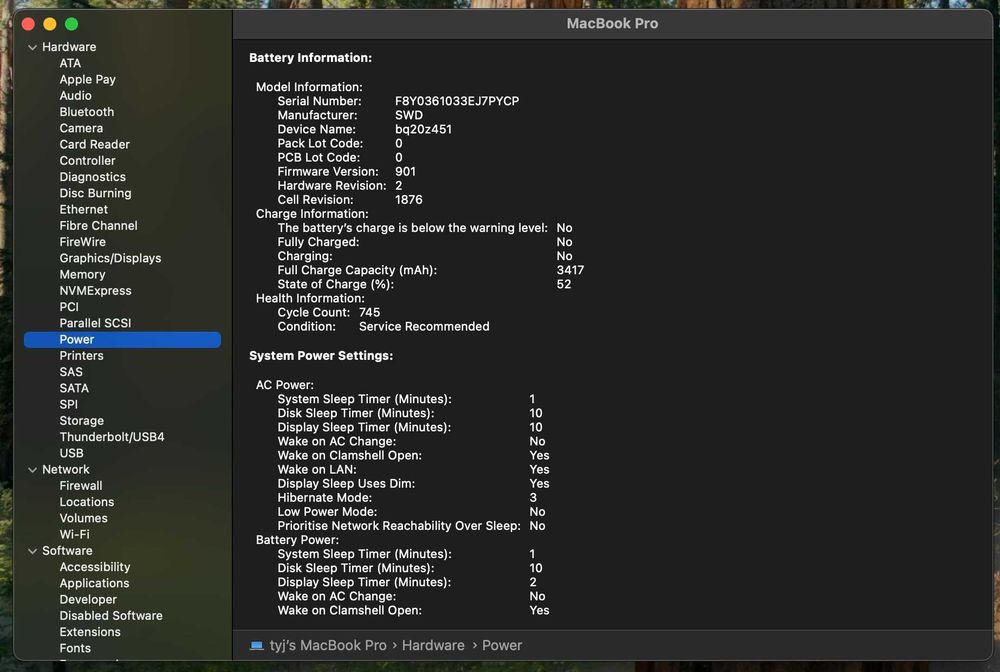Screen dimensions: 1000x672
Task: Open the Audio hardware entry
Action: coord(75,96)
